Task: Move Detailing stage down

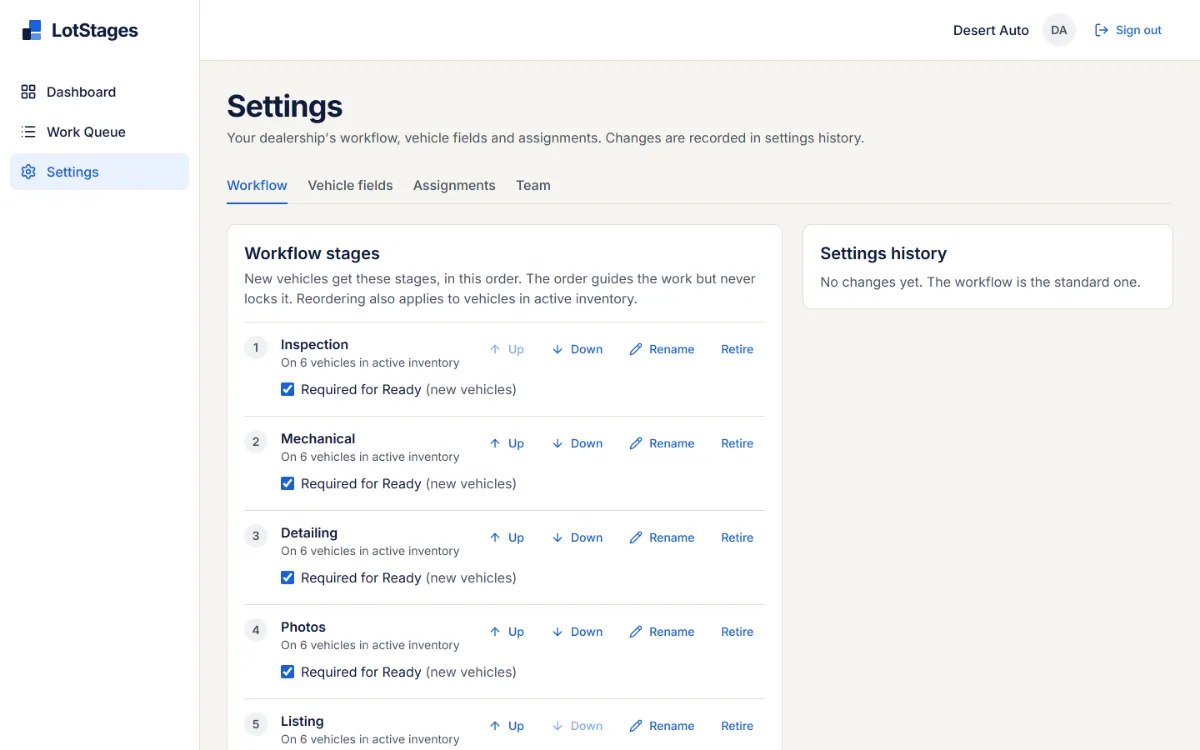Action: click(578, 537)
